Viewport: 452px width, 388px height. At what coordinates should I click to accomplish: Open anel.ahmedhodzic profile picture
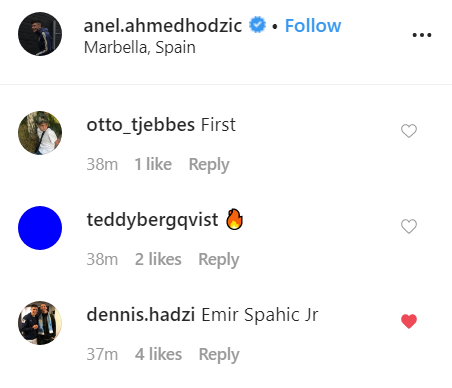tap(40, 34)
